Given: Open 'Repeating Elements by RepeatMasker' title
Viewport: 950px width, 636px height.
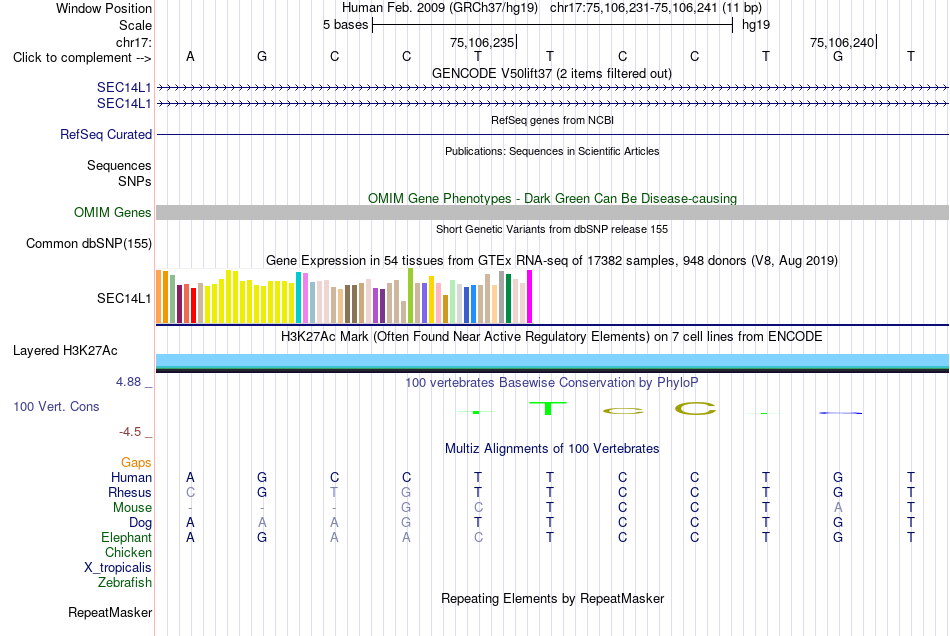Looking at the screenshot, I should 553,598.
